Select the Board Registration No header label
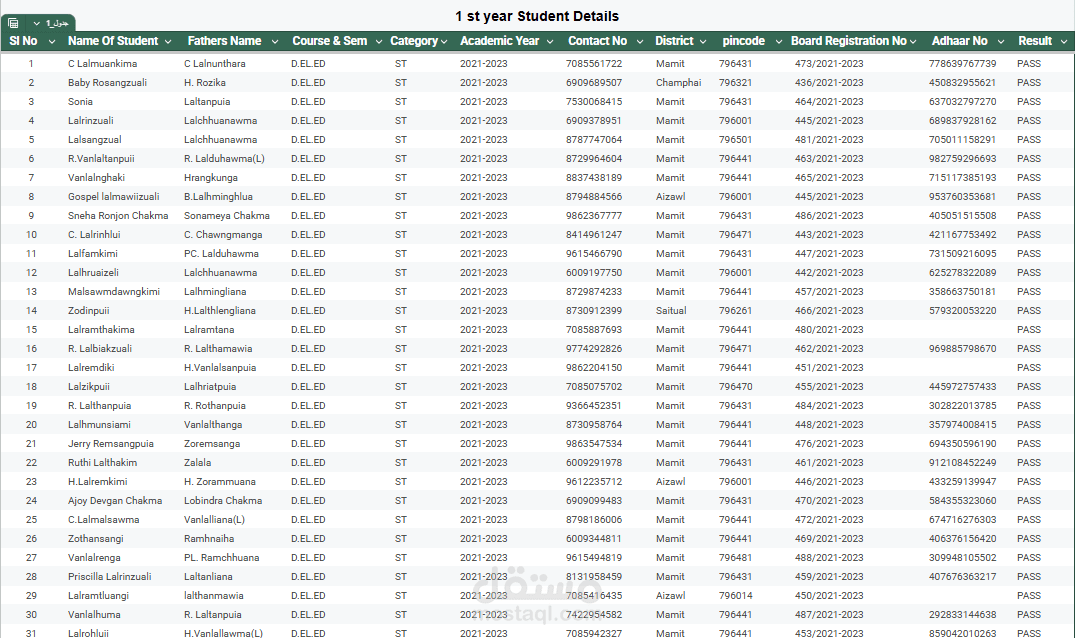Viewport: 1075px width, 638px height. coord(849,41)
